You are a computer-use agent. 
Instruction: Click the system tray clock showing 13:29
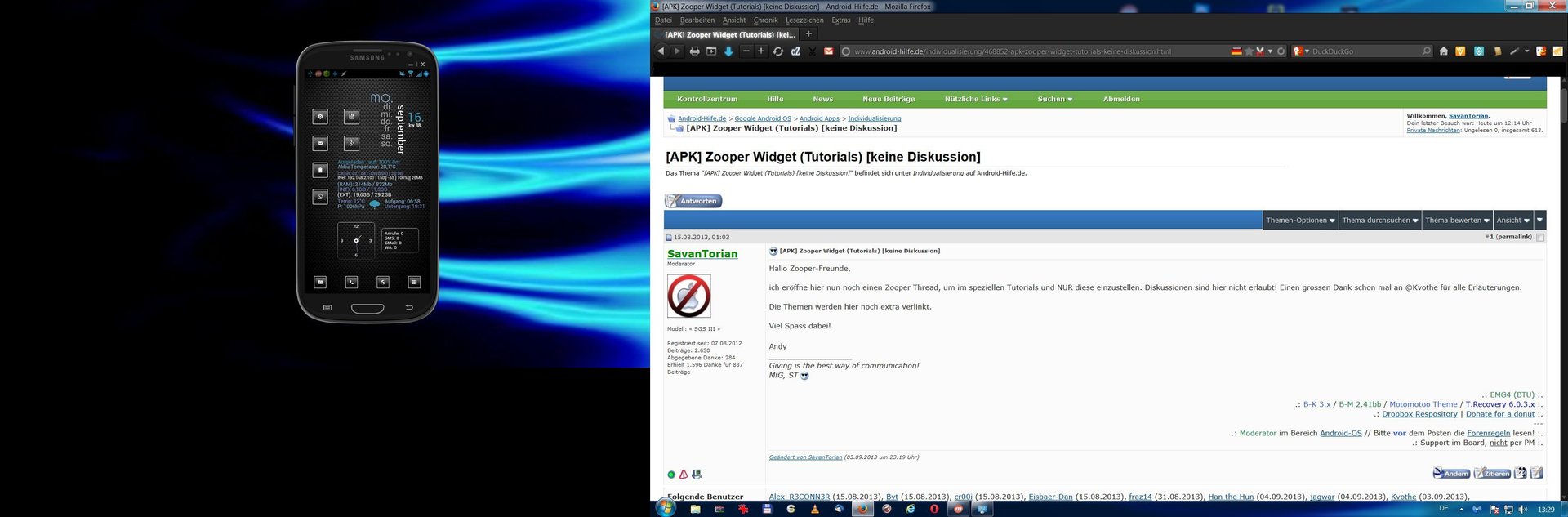tap(1546, 510)
